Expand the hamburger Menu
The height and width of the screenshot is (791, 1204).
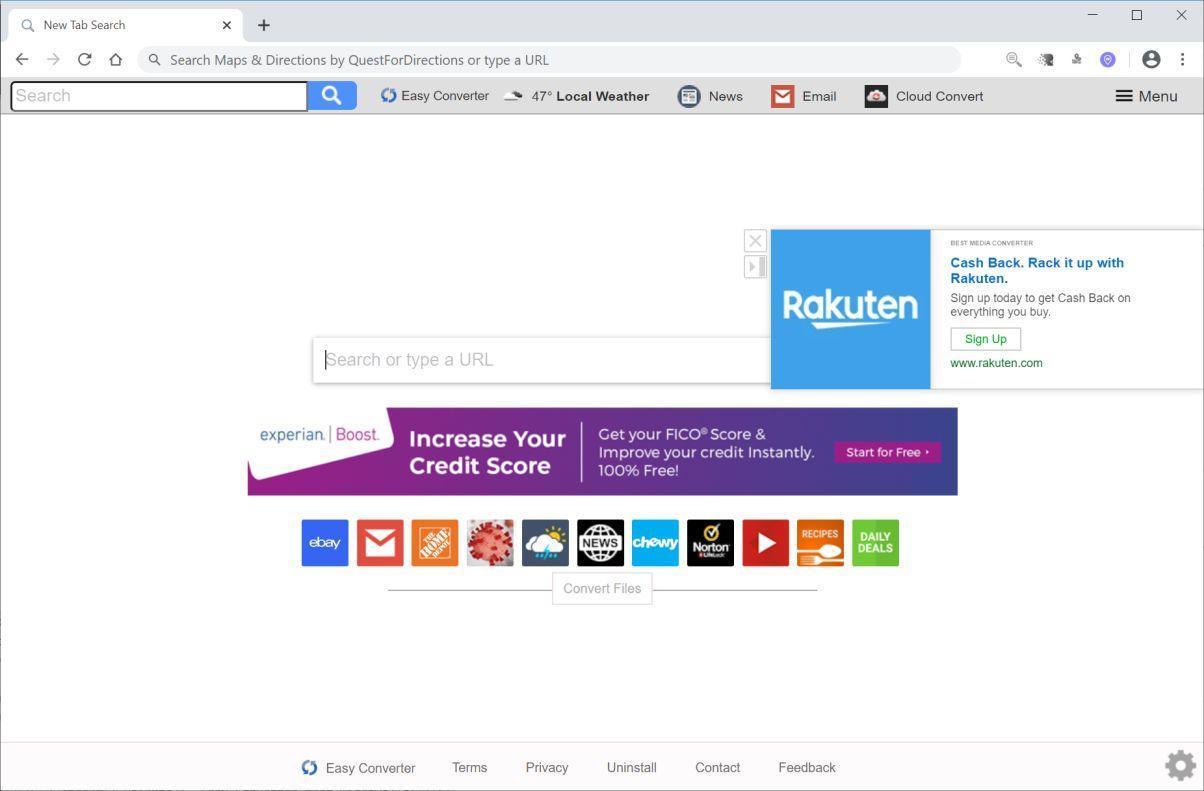point(1146,96)
